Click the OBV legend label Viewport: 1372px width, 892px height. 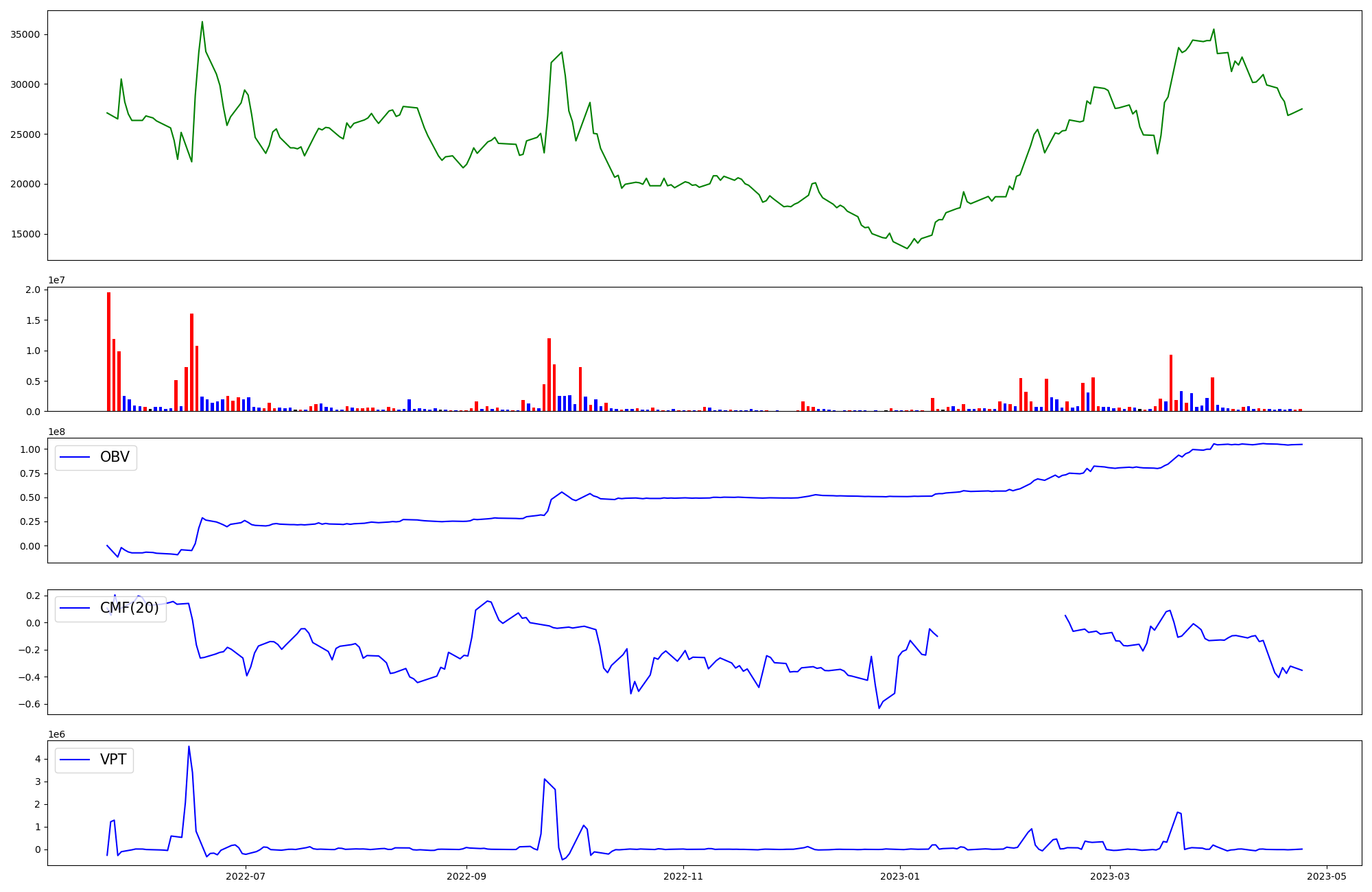point(115,458)
